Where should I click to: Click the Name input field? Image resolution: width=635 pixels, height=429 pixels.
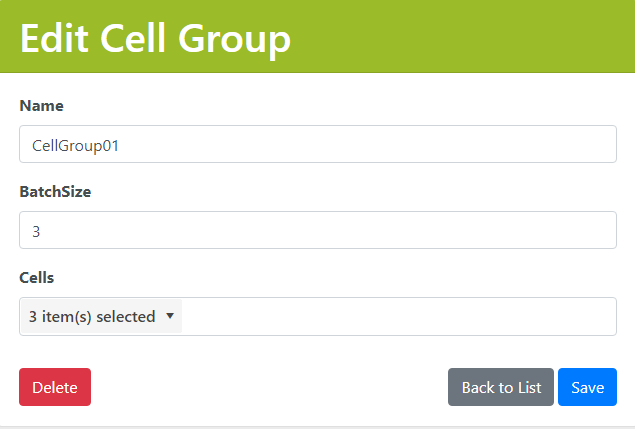[317, 144]
